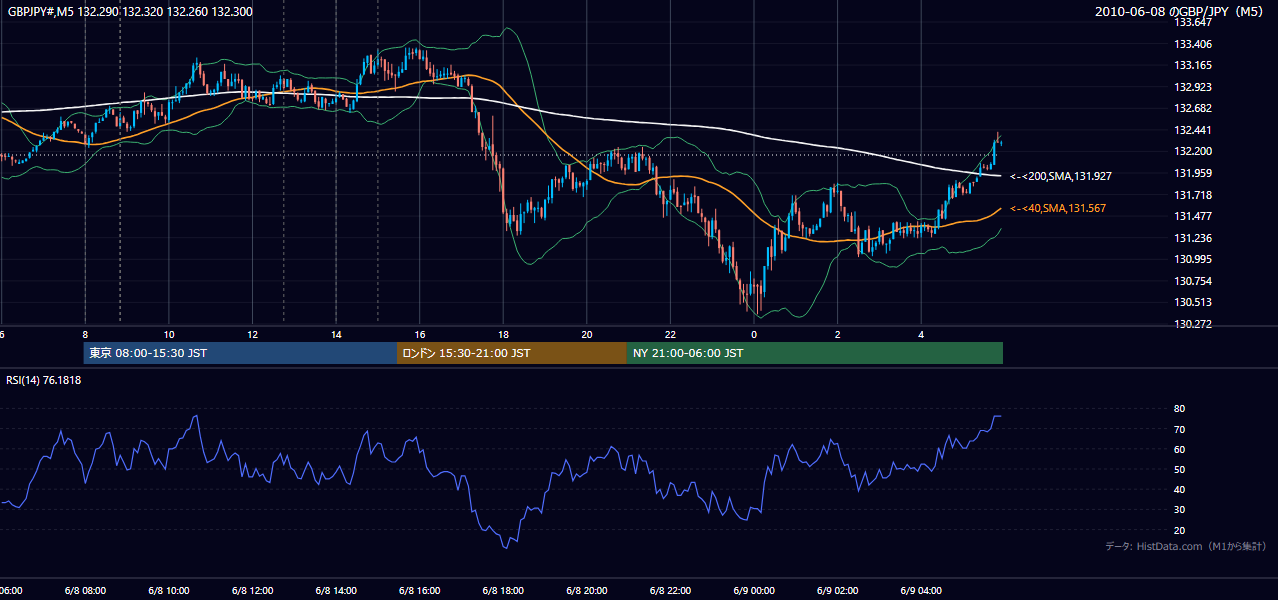The height and width of the screenshot is (600, 1278).
Task: Click the 6/8 20:00 date axis label
Action: coord(587,590)
